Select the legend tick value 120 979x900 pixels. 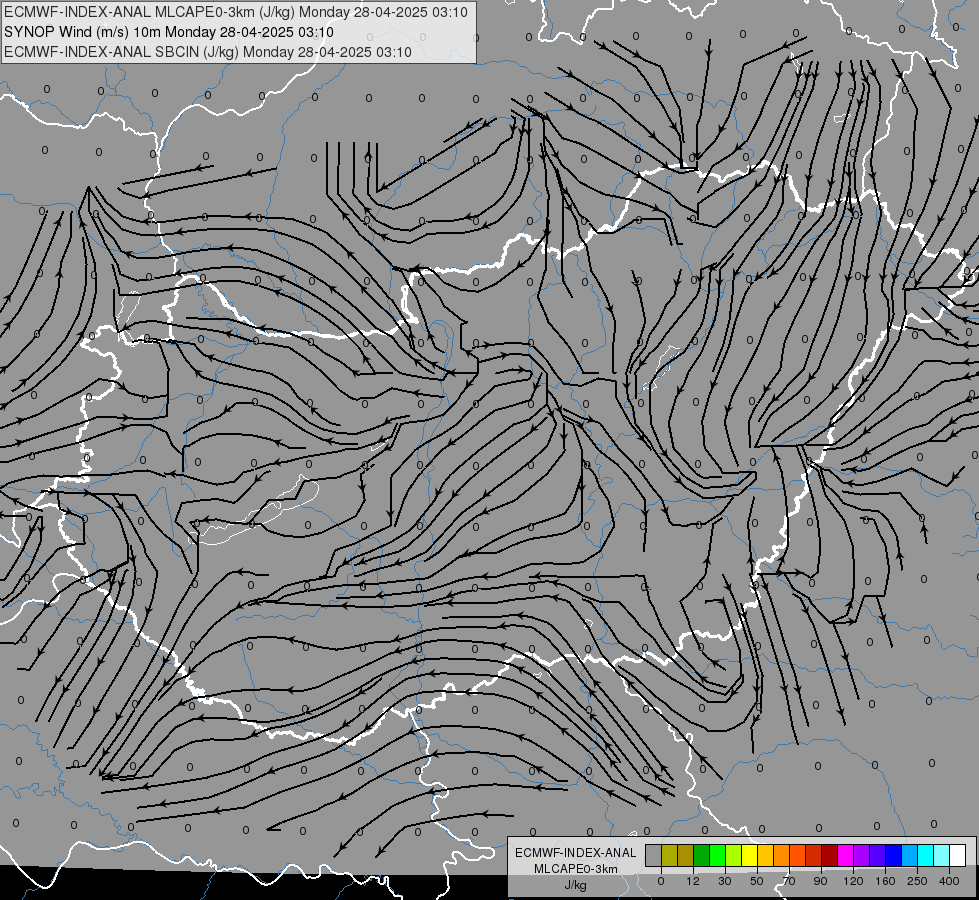pyautogui.click(x=854, y=881)
